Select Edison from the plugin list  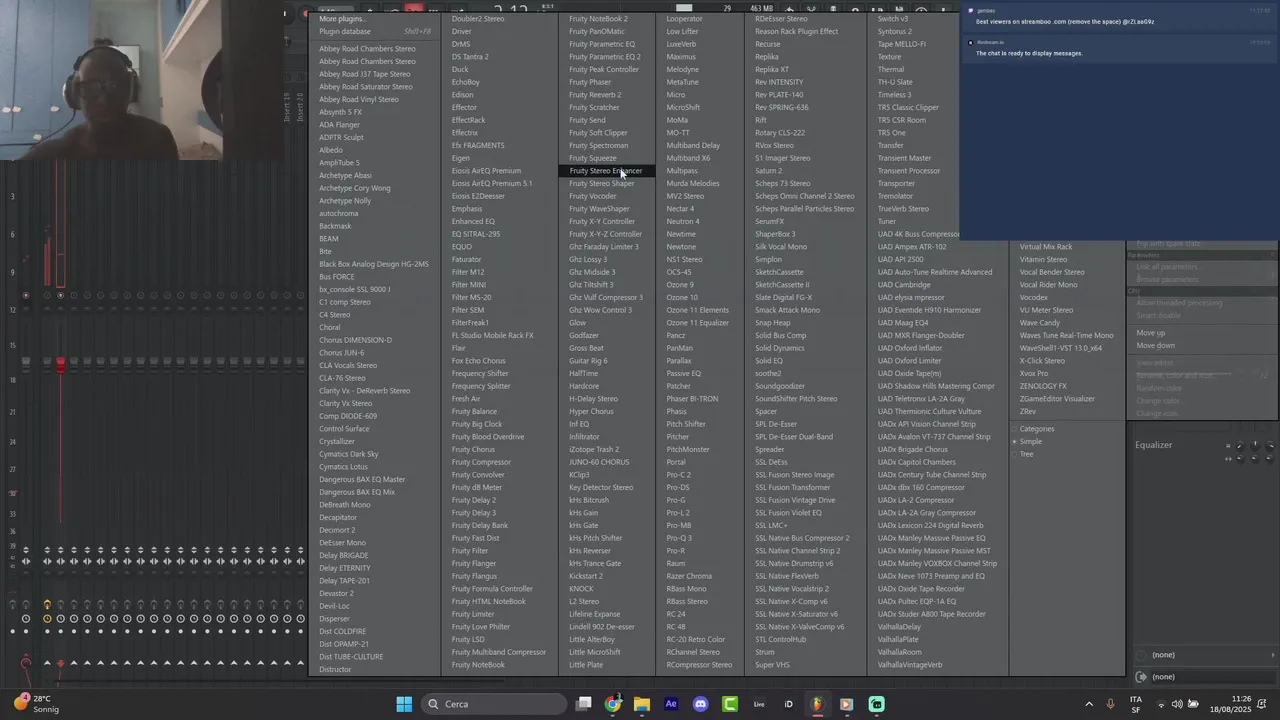pyautogui.click(x=462, y=95)
